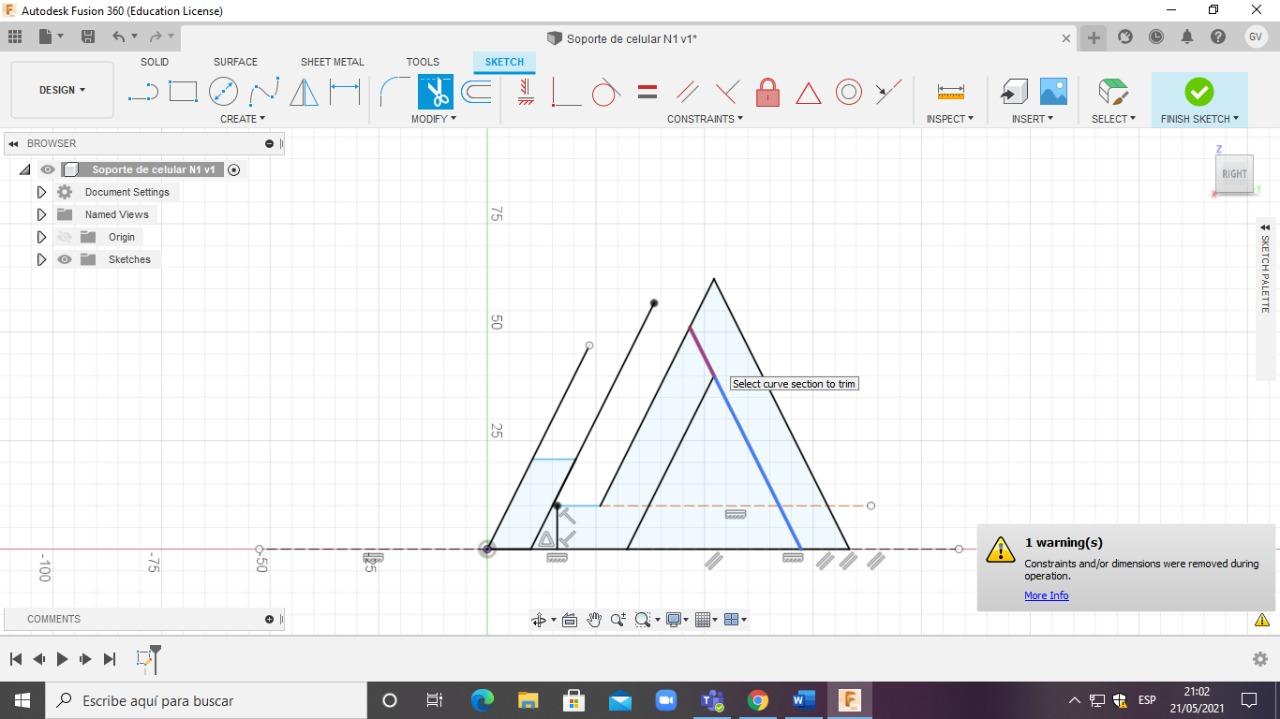Image resolution: width=1280 pixels, height=719 pixels.
Task: Click the SKETCH tab
Action: 504,62
